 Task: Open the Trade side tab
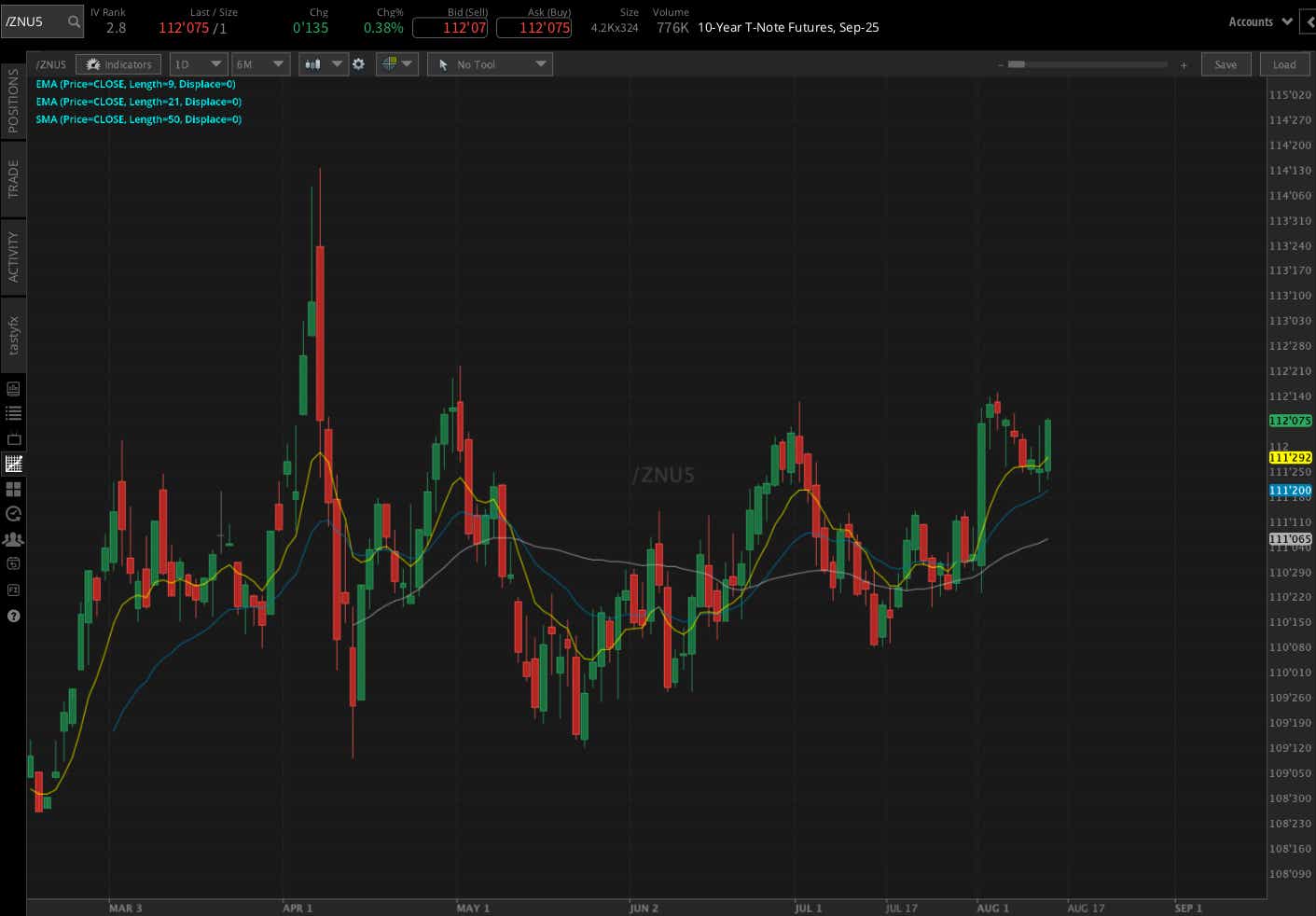[x=13, y=178]
